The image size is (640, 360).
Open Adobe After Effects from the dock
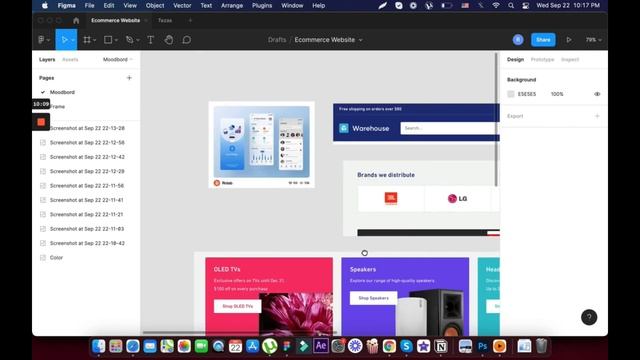tap(321, 346)
